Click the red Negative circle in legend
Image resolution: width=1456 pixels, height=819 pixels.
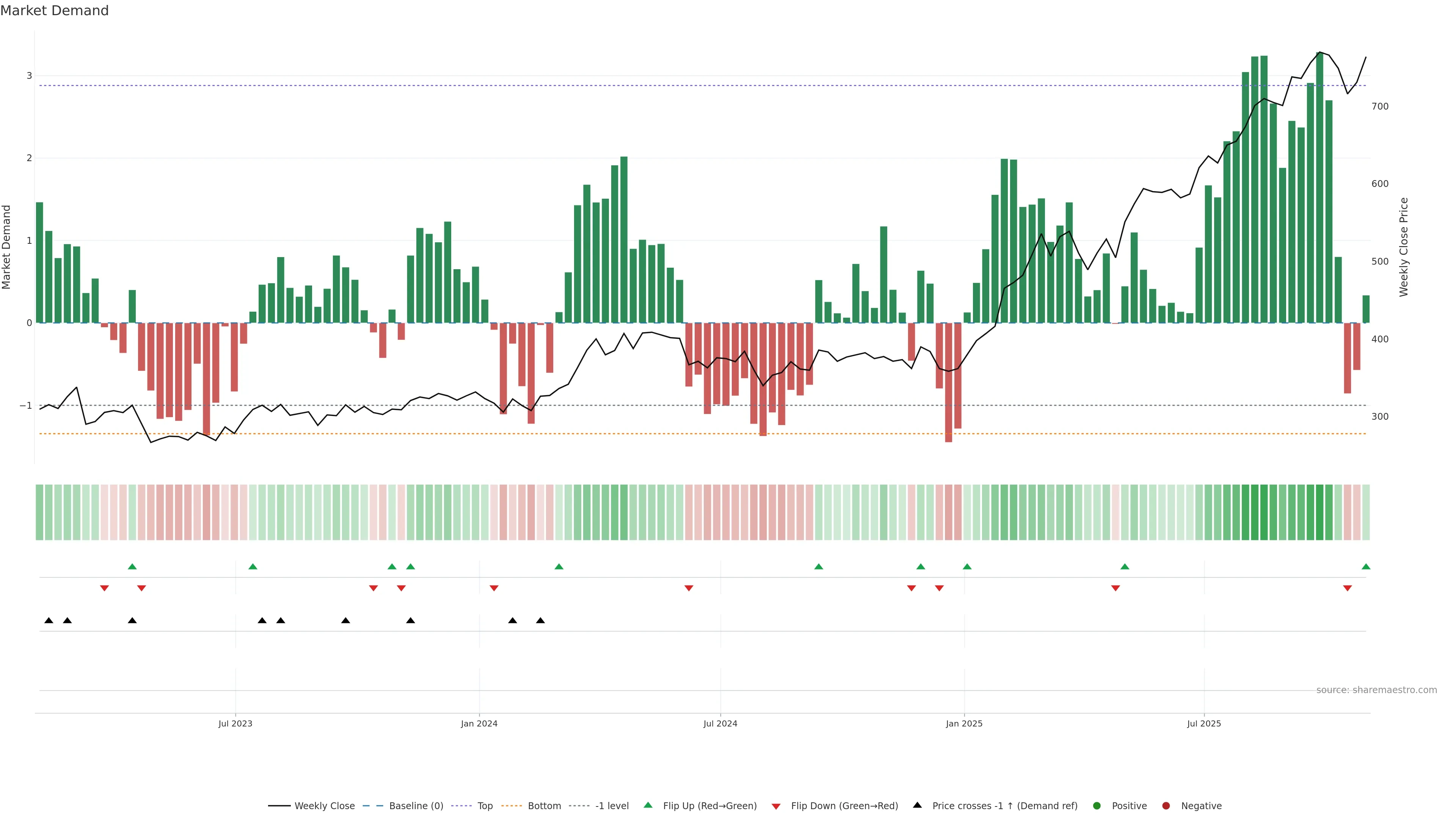pos(1166,805)
